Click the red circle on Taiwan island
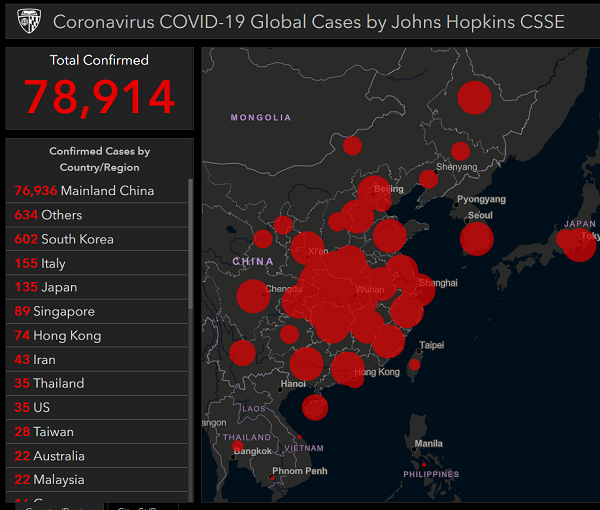The image size is (600, 510). pos(414,365)
